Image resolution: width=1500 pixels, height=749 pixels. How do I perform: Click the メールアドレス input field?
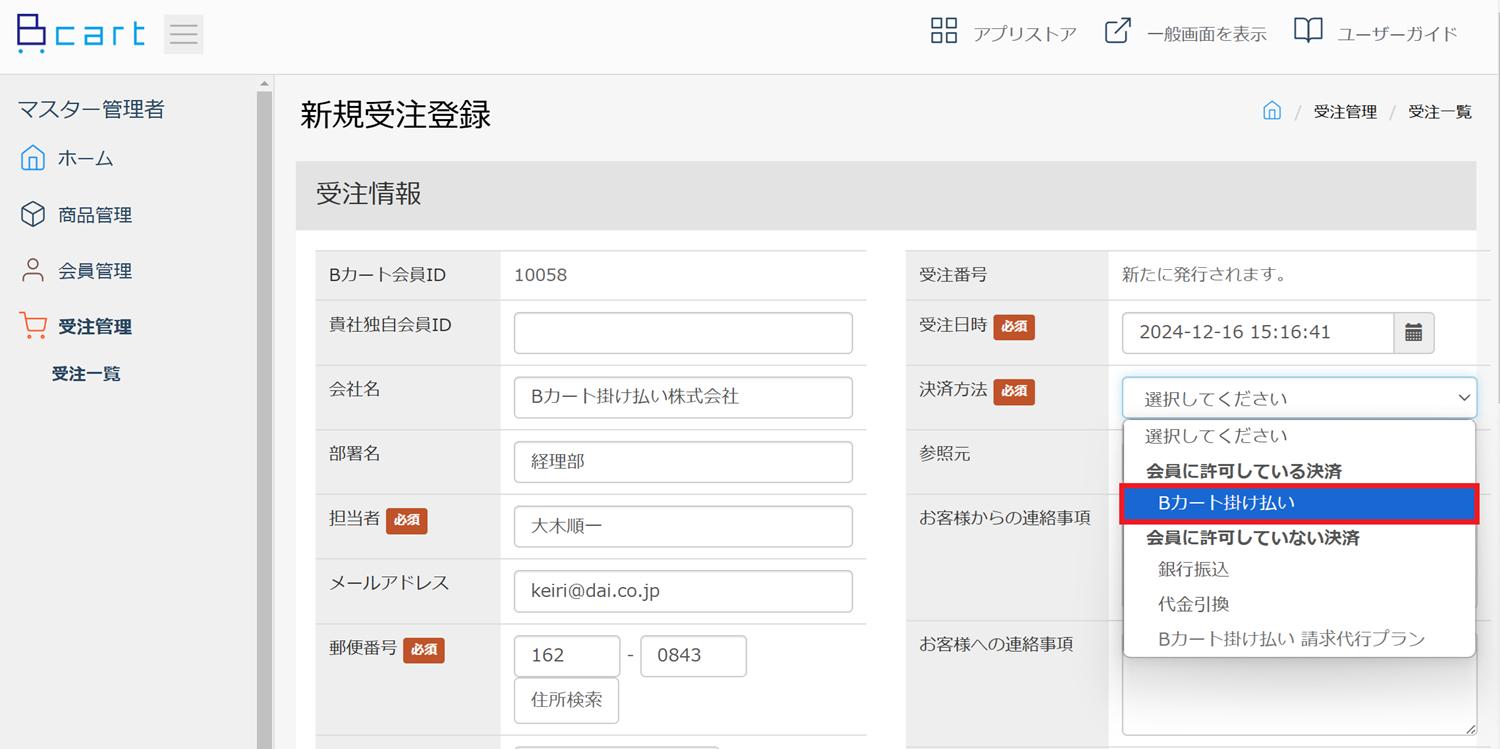click(x=683, y=591)
